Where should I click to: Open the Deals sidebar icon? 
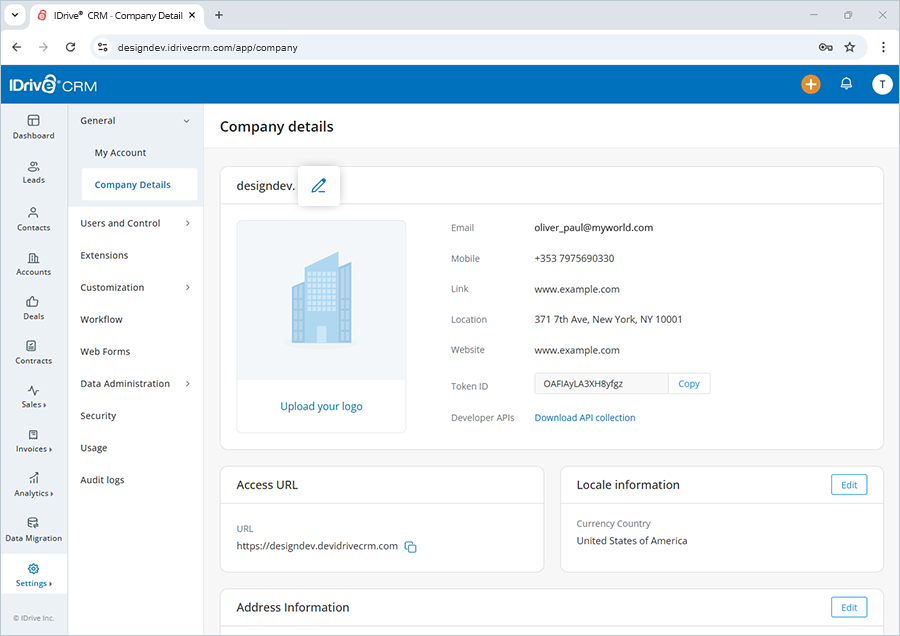(33, 309)
